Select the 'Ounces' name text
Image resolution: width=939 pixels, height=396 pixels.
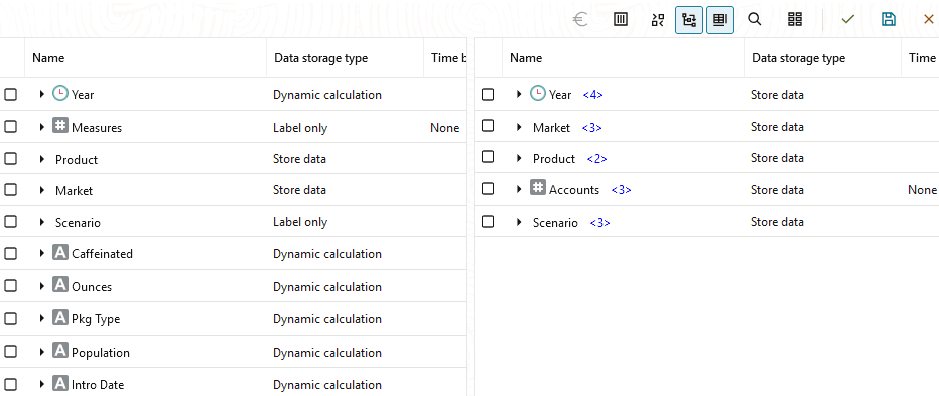(x=92, y=286)
